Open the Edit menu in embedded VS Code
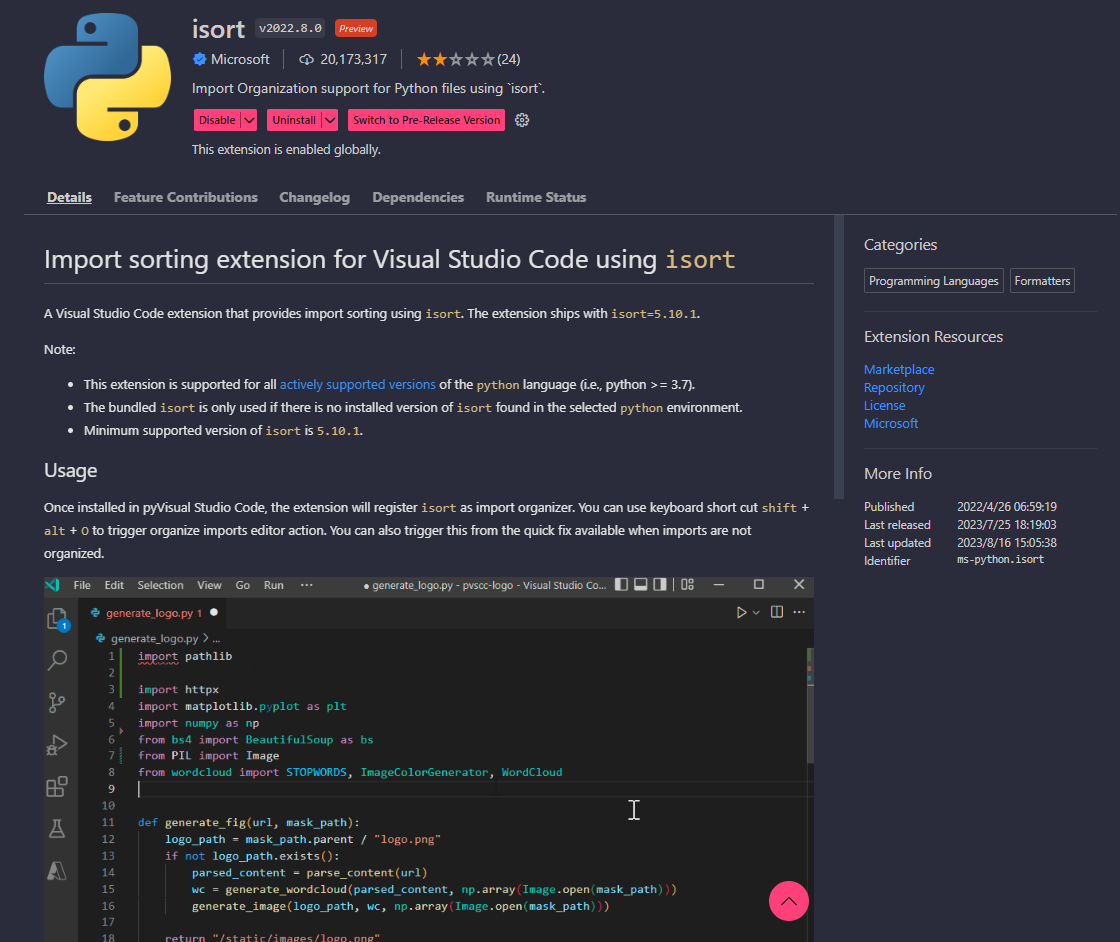Image resolution: width=1120 pixels, height=942 pixels. [114, 585]
